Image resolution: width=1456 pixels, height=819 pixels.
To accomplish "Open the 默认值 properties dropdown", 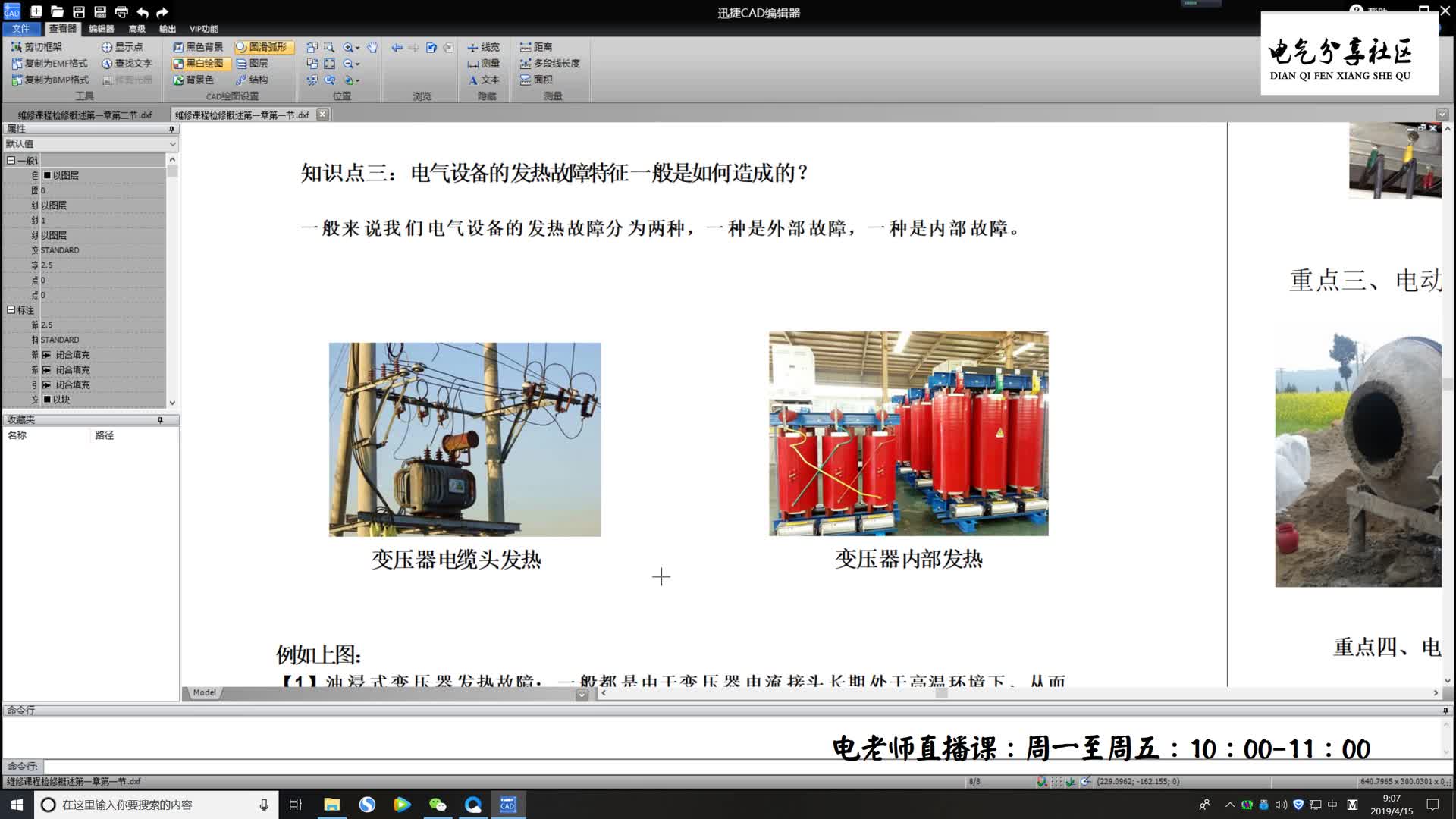I will (x=90, y=143).
